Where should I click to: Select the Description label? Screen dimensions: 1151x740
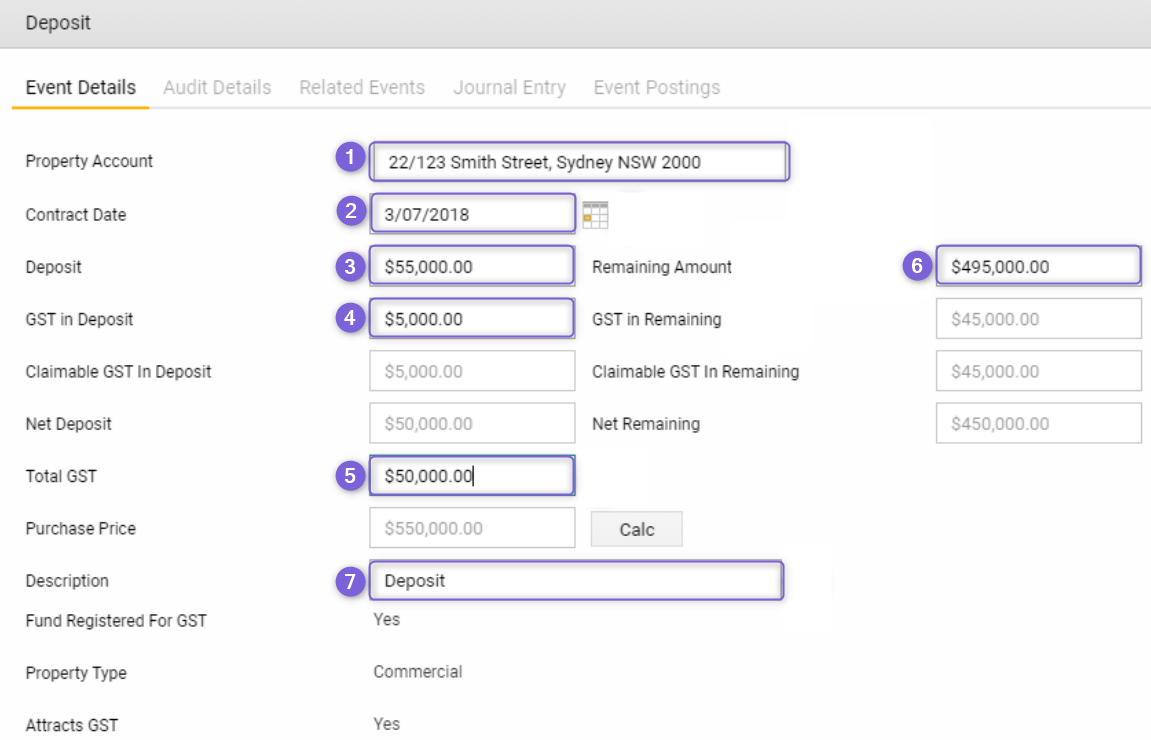click(67, 581)
